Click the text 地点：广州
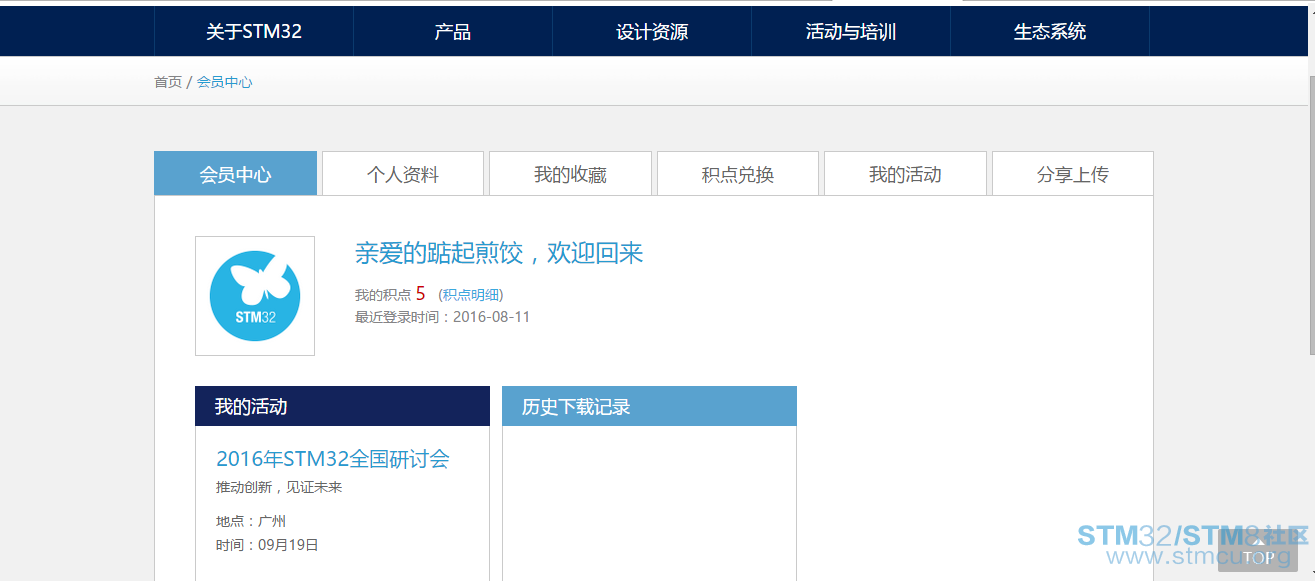Screen dimensions: 1315x581 (251, 521)
